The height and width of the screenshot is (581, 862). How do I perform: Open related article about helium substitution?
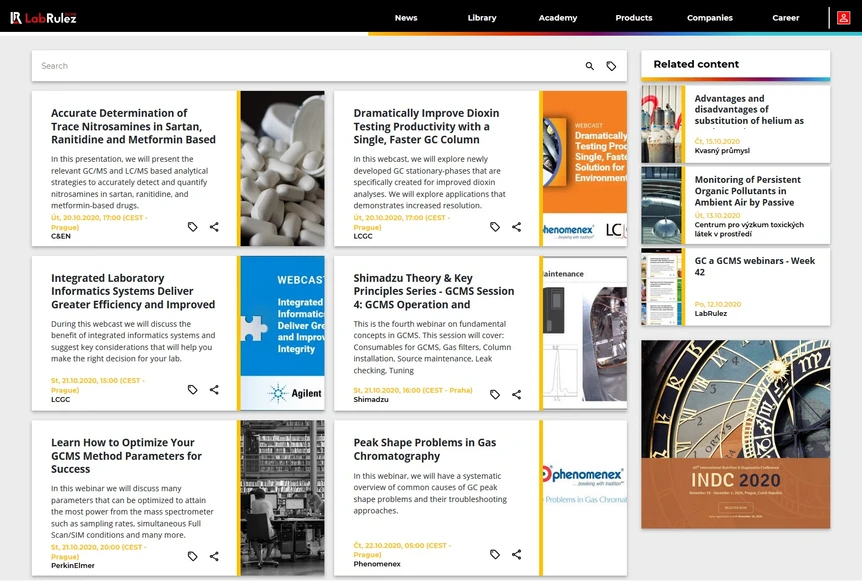(749, 109)
